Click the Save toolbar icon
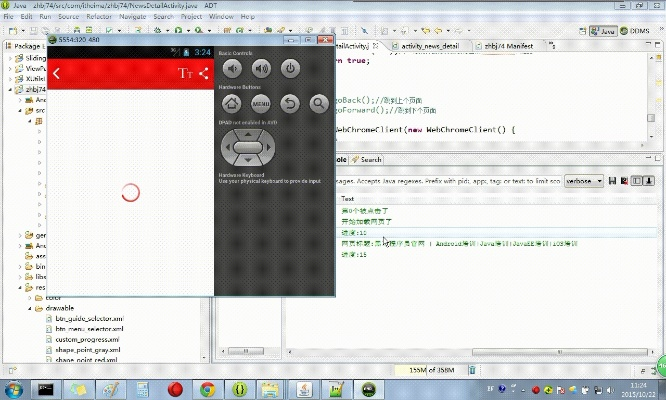The image size is (666, 400). tap(34, 31)
